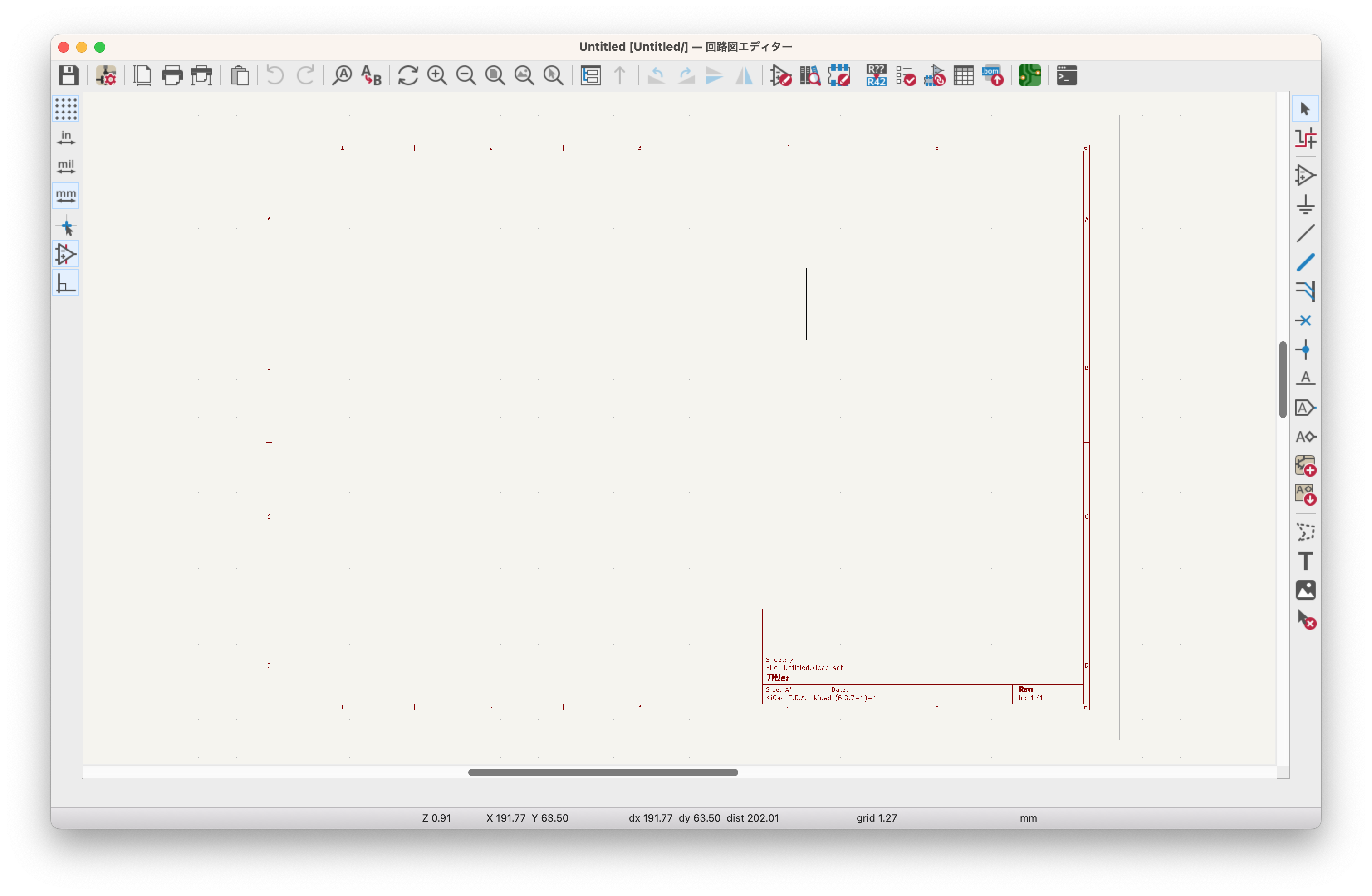Annotate schematic symbols R42 icon

click(x=876, y=75)
